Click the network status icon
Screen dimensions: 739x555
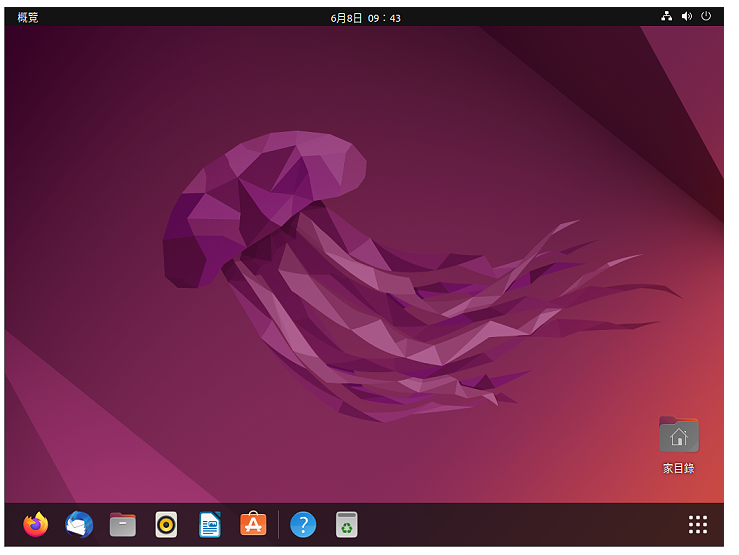tap(666, 16)
